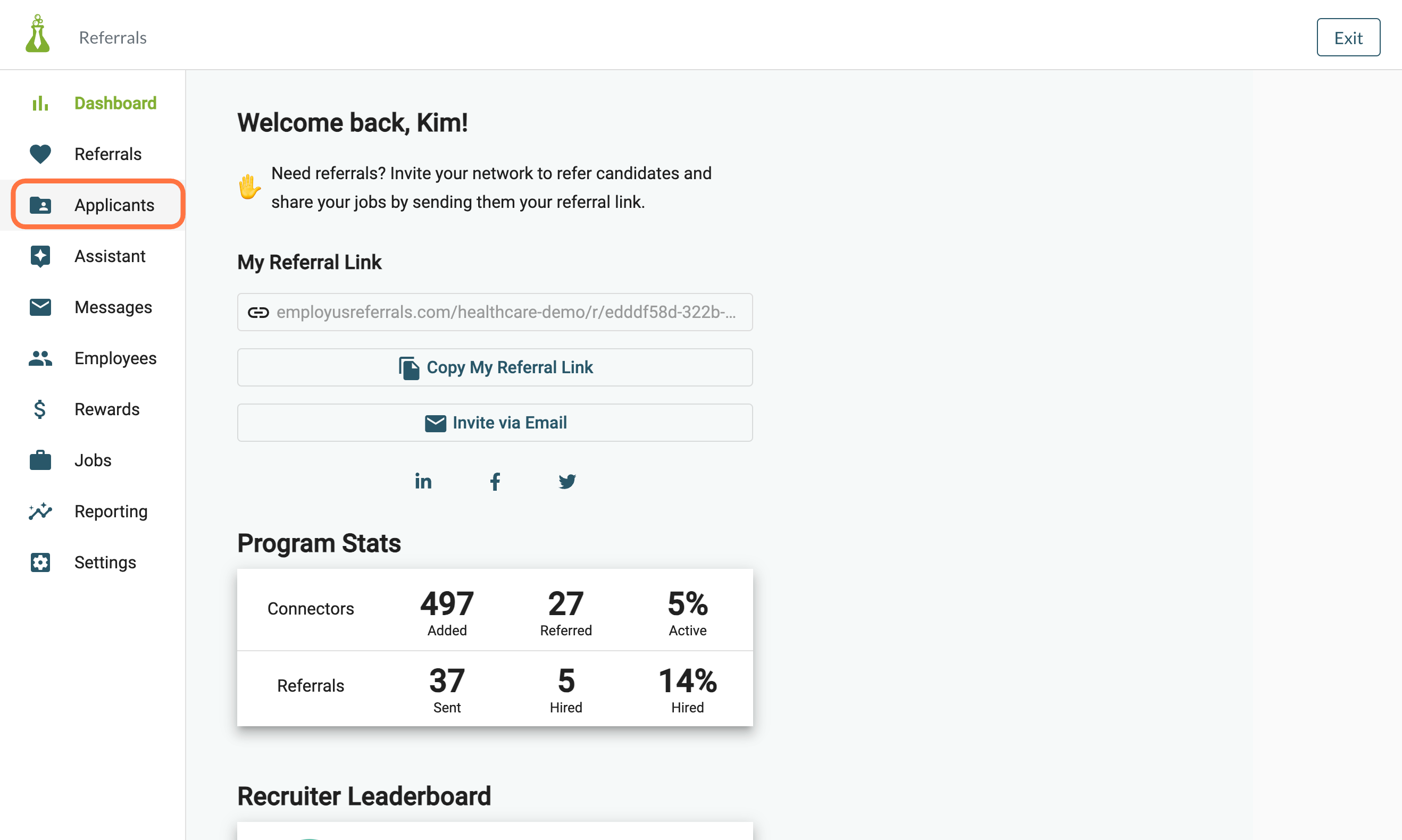
Task: Open Assistant via the sparkle icon
Action: pyautogui.click(x=40, y=256)
